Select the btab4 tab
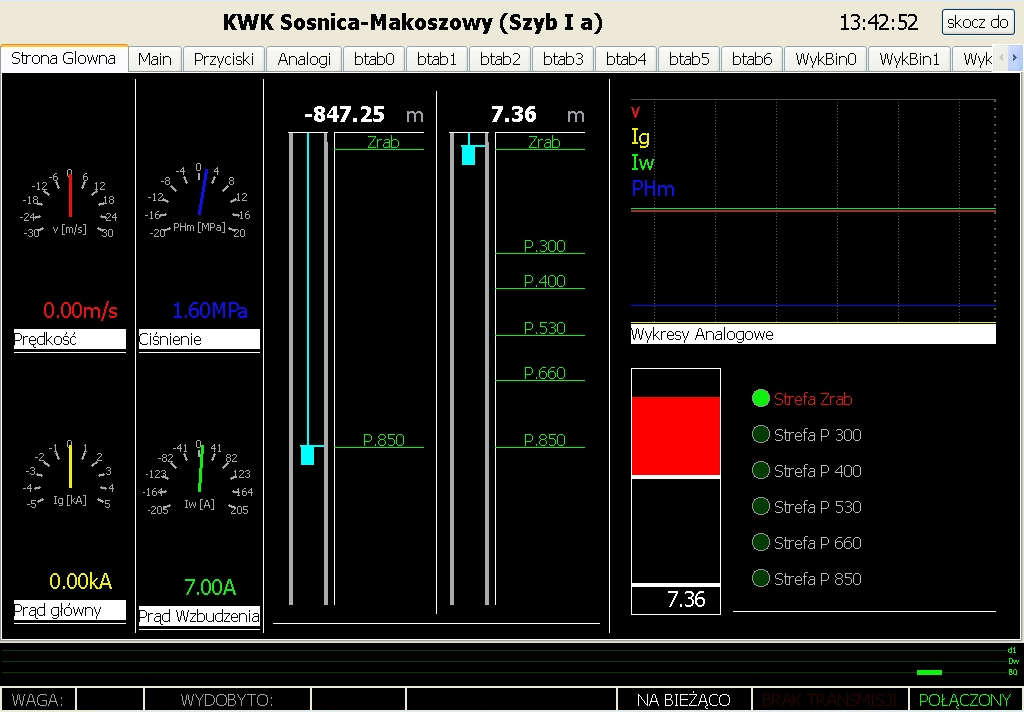This screenshot has height=712, width=1024. [626, 59]
